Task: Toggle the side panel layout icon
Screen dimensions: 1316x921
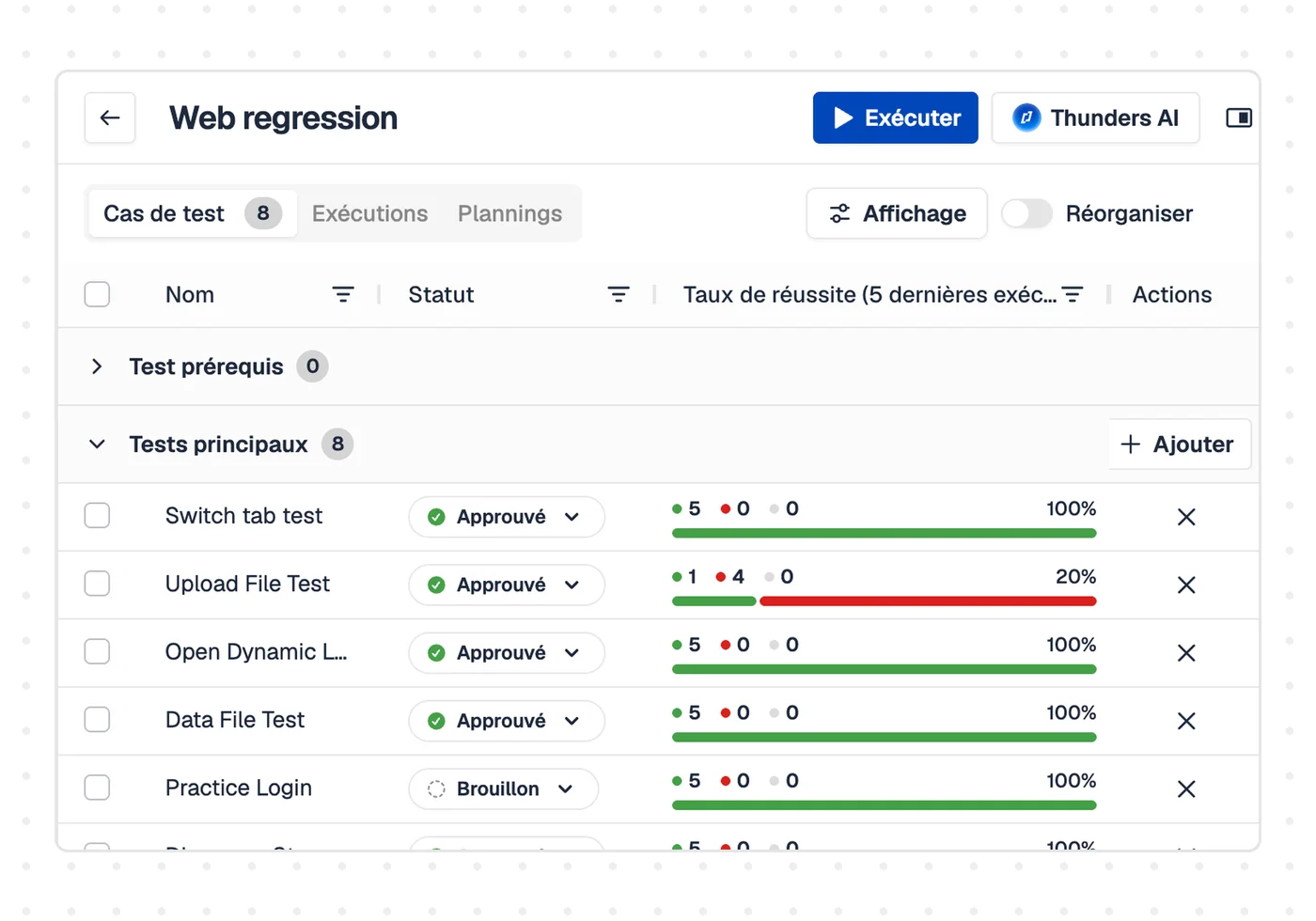Action: (x=1239, y=117)
